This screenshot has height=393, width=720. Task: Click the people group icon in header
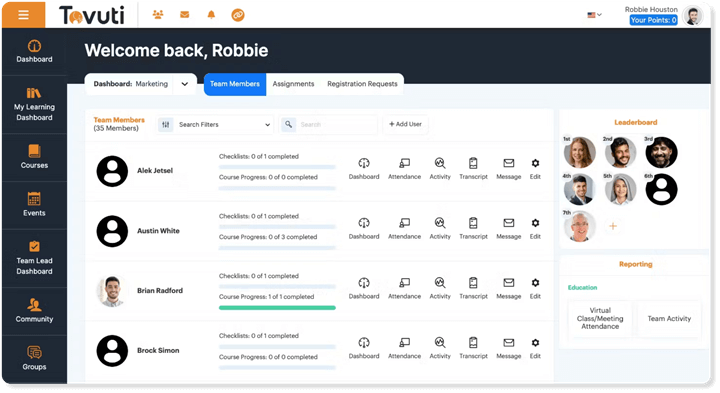(x=158, y=15)
